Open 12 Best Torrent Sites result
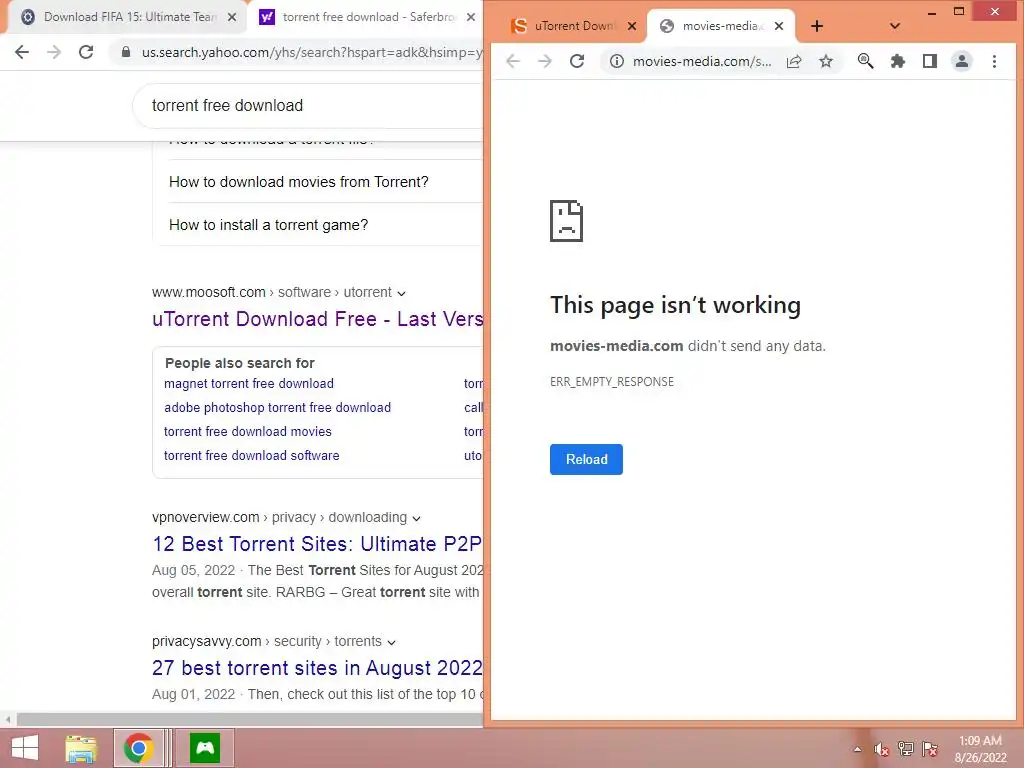Viewport: 1024px width, 768px height. pyautogui.click(x=317, y=544)
